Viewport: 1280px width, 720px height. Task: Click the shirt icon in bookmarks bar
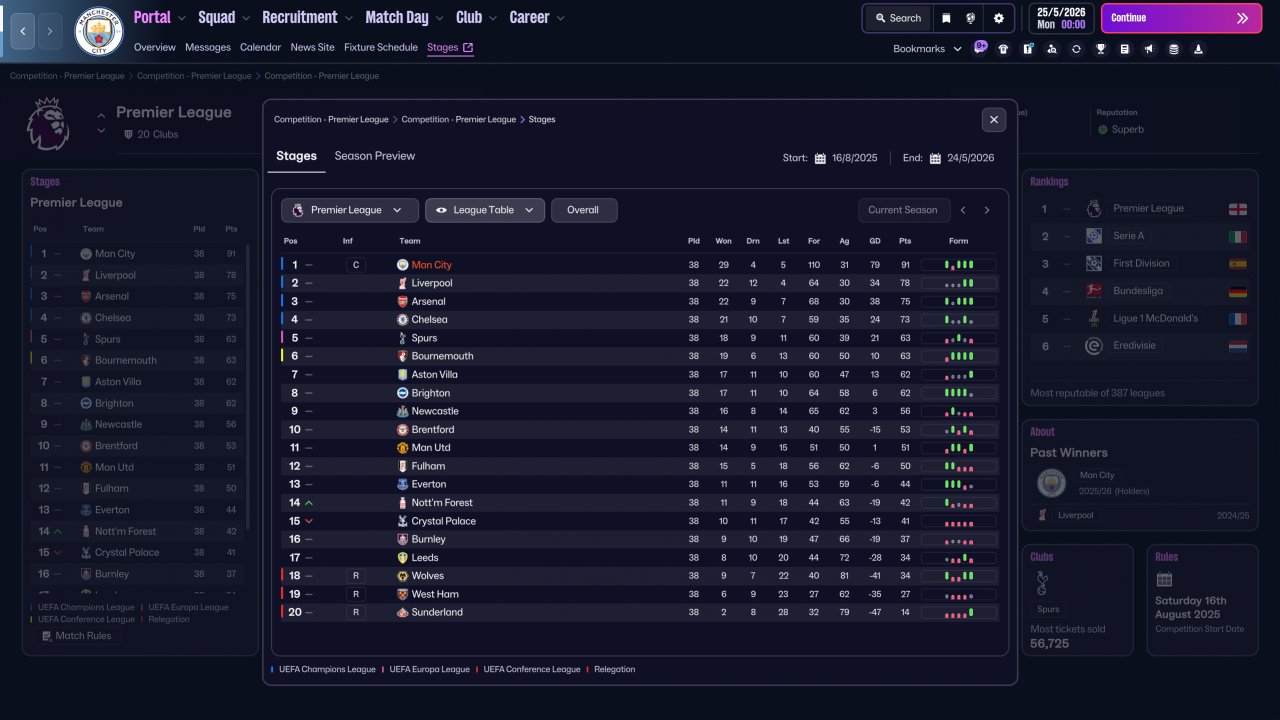(x=1004, y=49)
